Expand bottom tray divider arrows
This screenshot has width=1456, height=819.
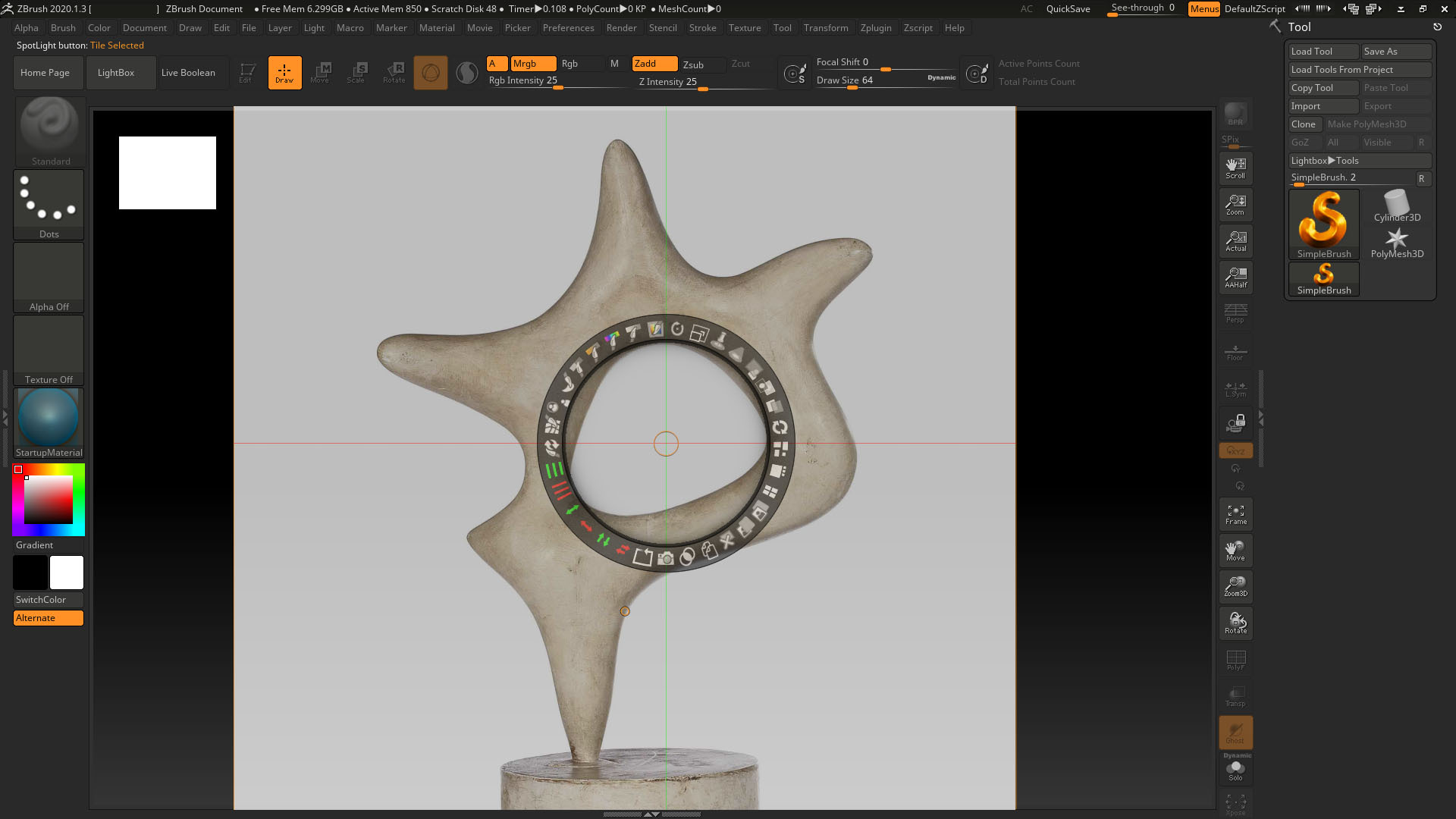coord(651,814)
